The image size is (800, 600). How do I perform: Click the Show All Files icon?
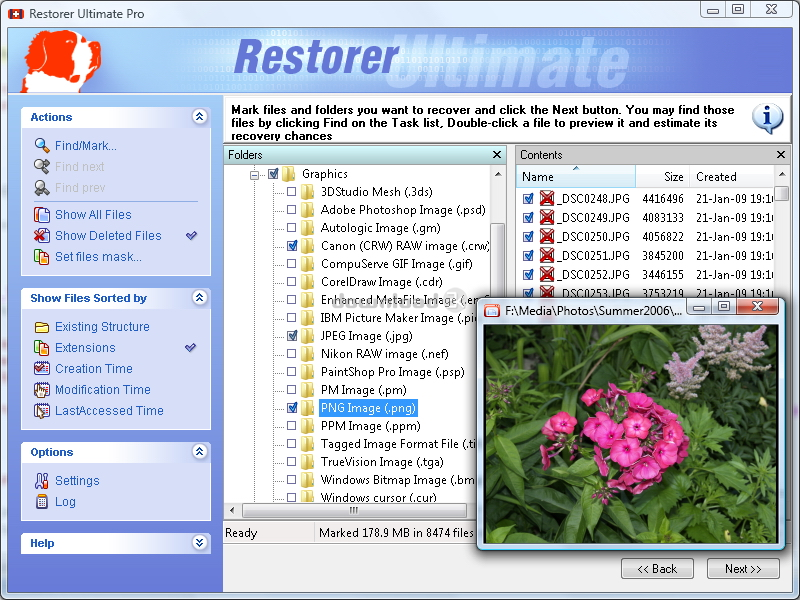(42, 215)
